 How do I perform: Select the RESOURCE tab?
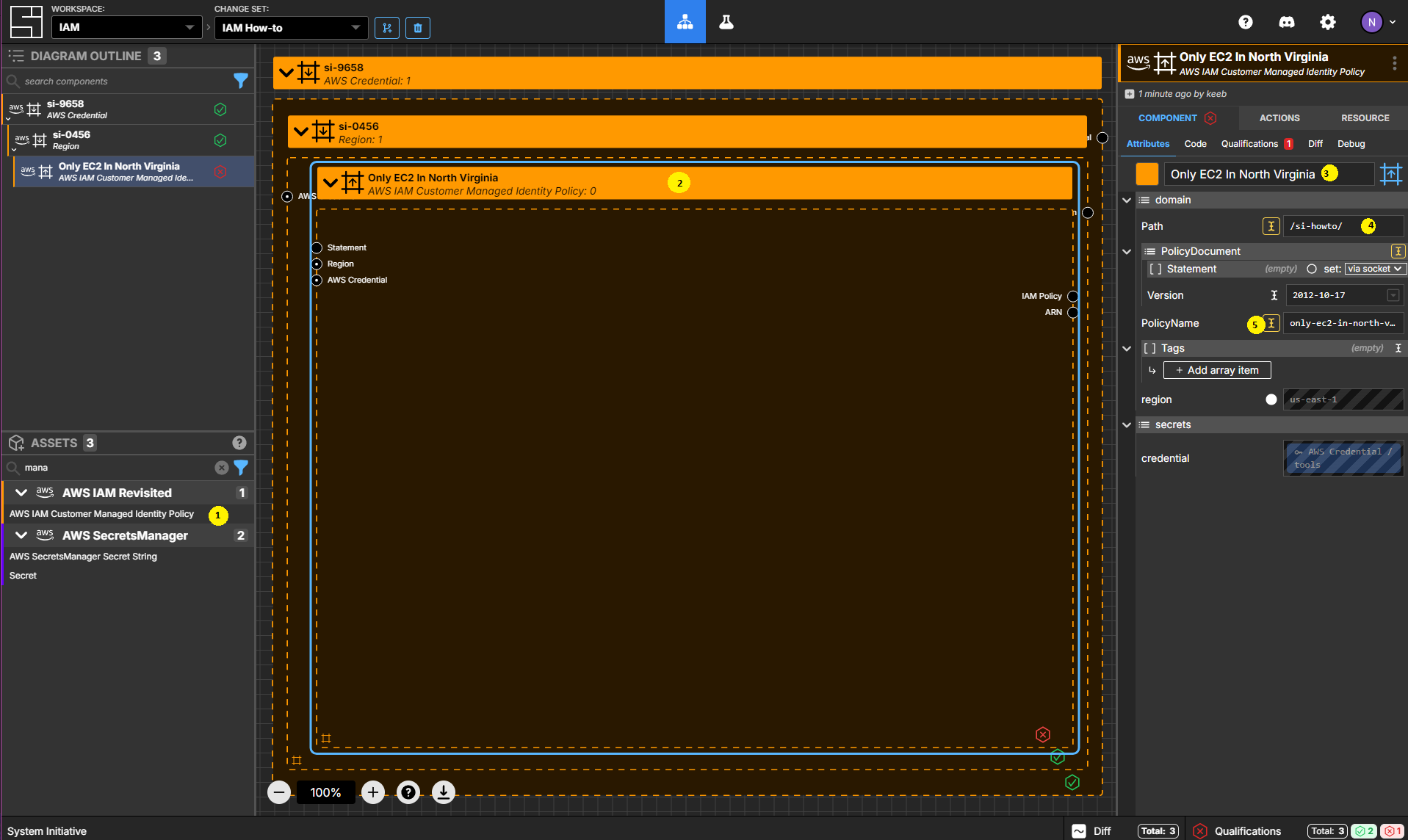1365,117
